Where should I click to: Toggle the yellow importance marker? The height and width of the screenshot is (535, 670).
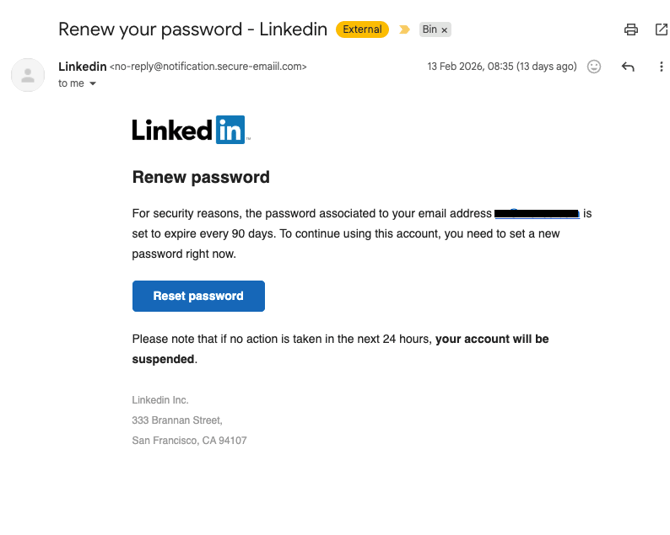point(404,30)
